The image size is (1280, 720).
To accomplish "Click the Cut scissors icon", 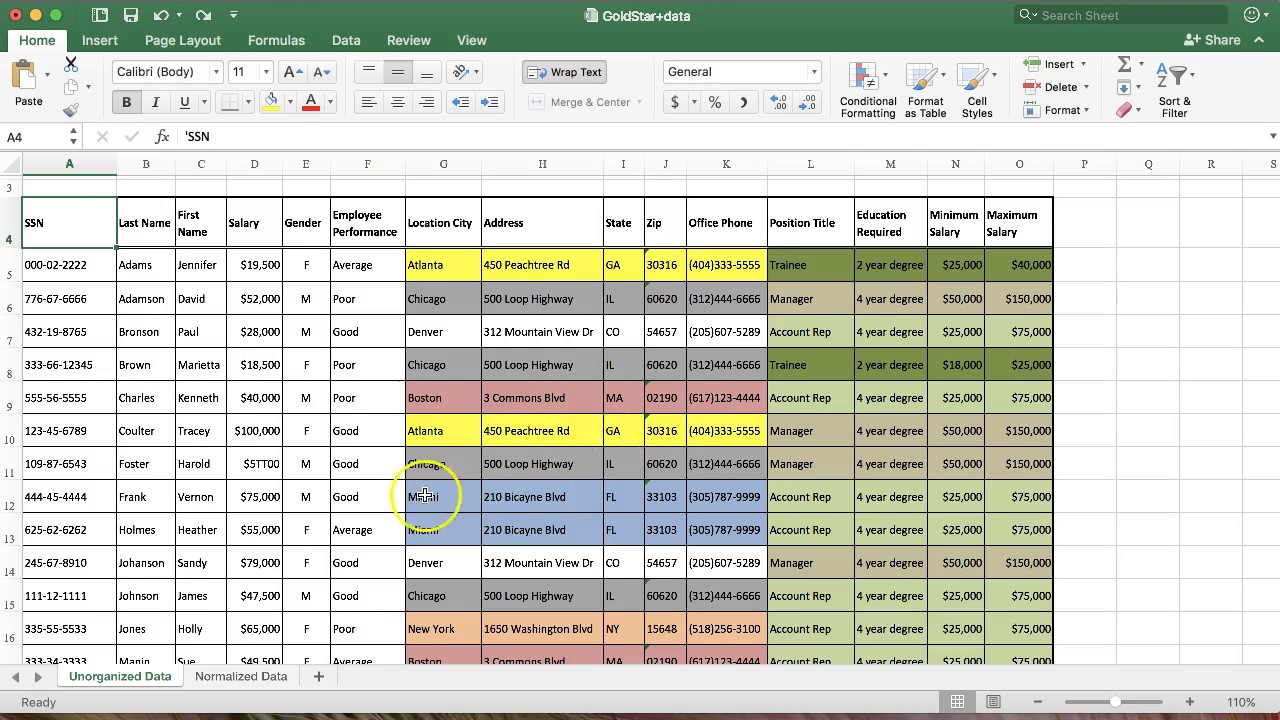I will coord(71,64).
